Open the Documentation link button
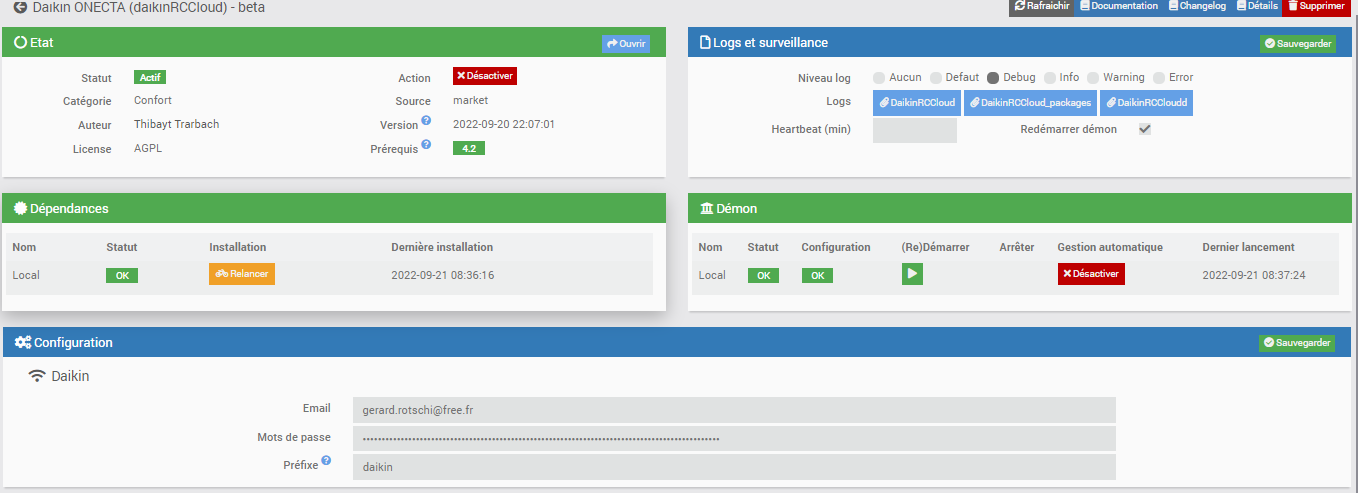The width and height of the screenshot is (1358, 493). [x=1119, y=6]
